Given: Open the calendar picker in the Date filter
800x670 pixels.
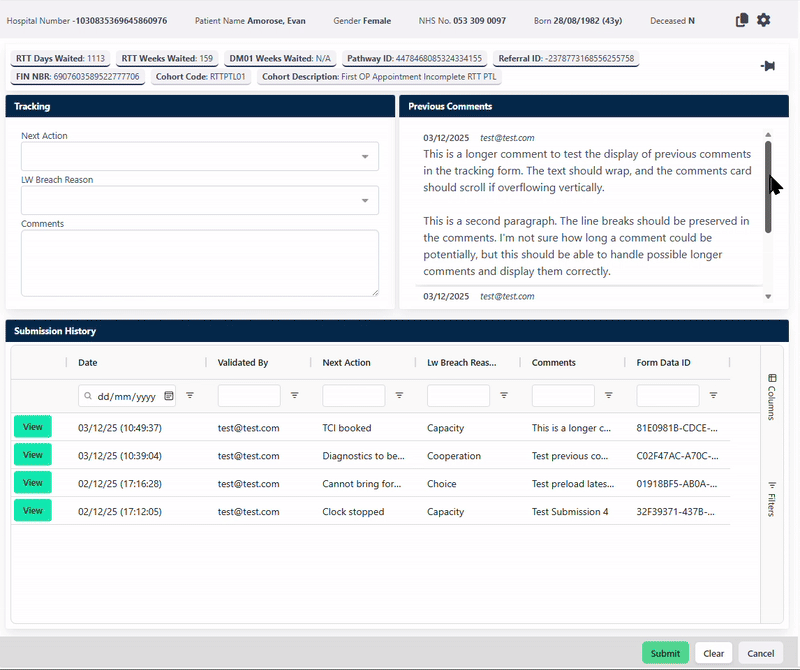Looking at the screenshot, I should point(169,396).
